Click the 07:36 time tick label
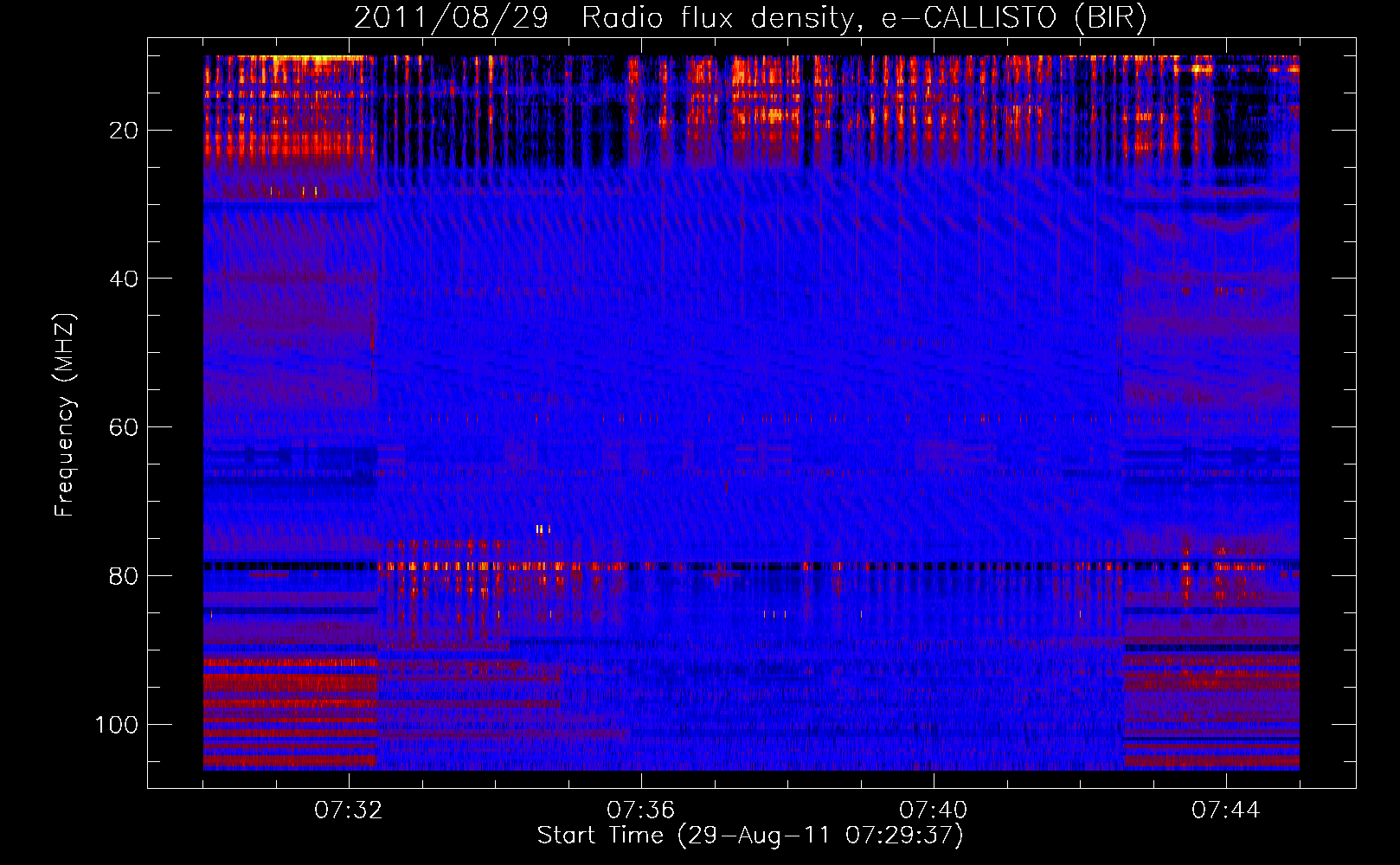Screen dimensions: 1400x865 click(x=641, y=811)
